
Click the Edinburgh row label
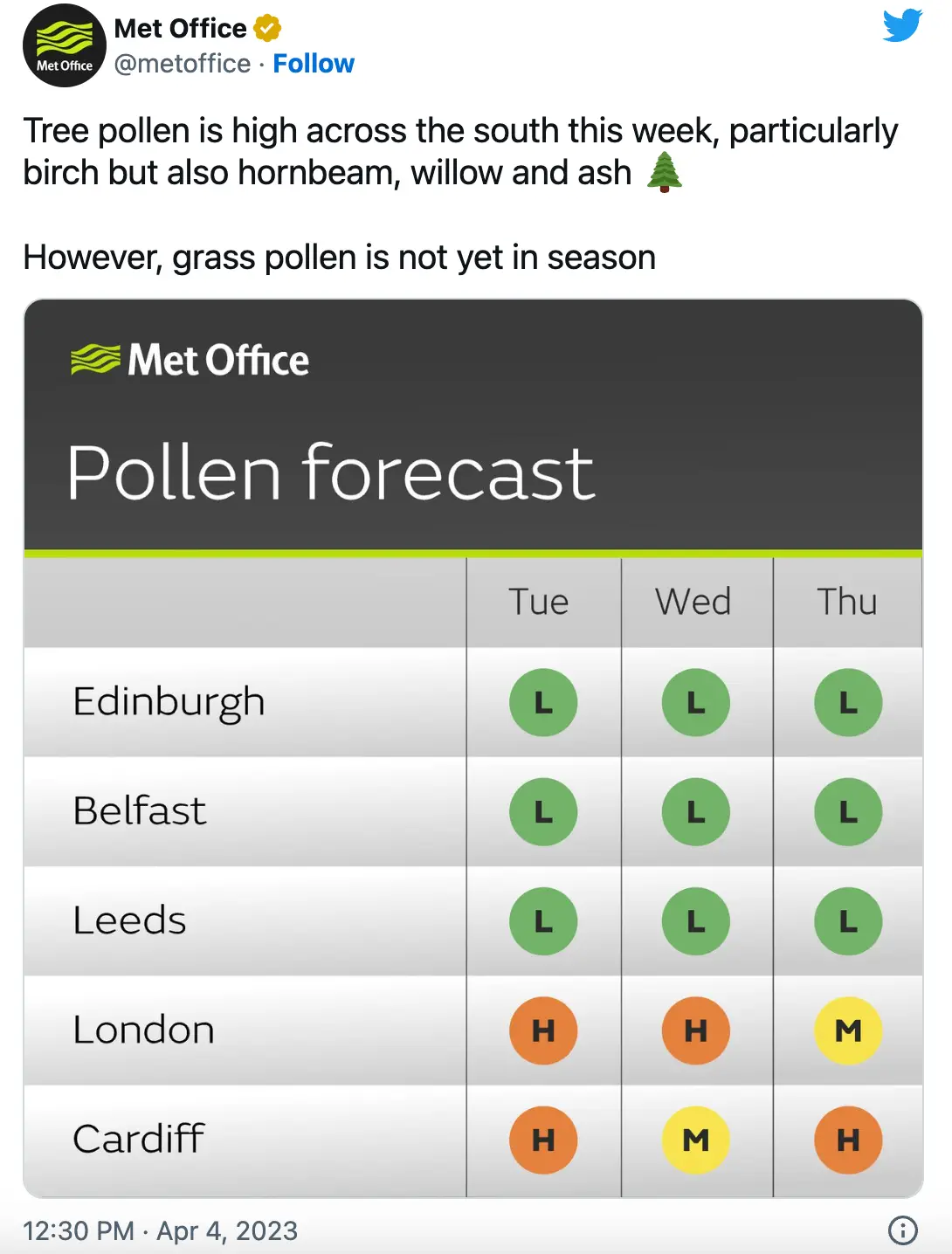(x=169, y=702)
